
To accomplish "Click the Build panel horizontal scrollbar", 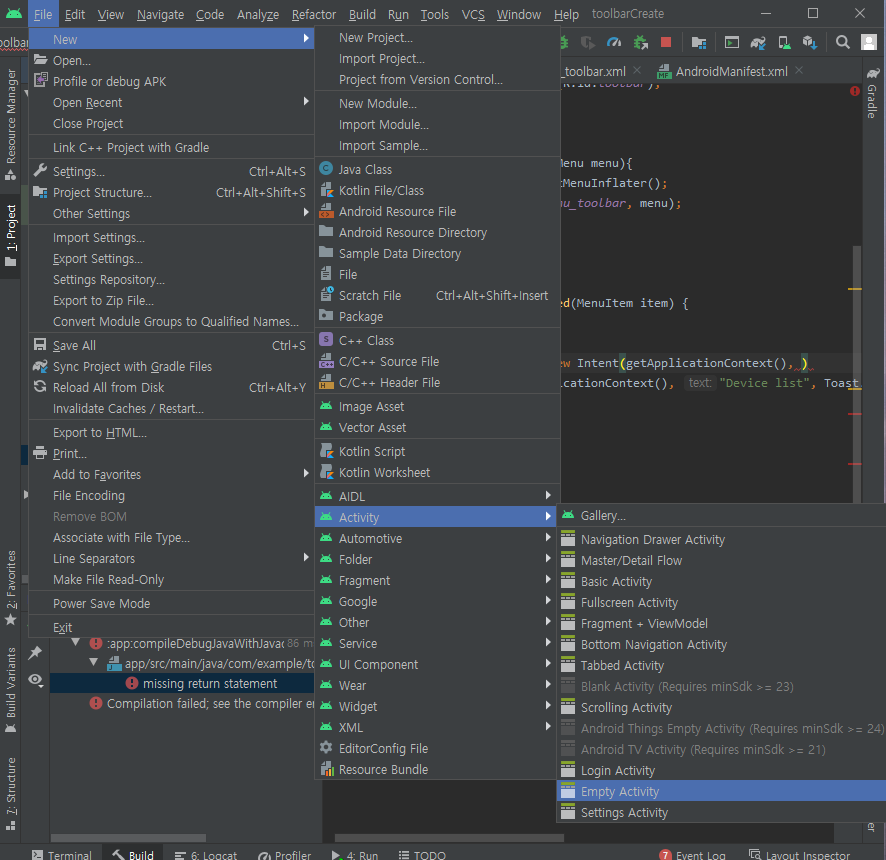I will [128, 838].
